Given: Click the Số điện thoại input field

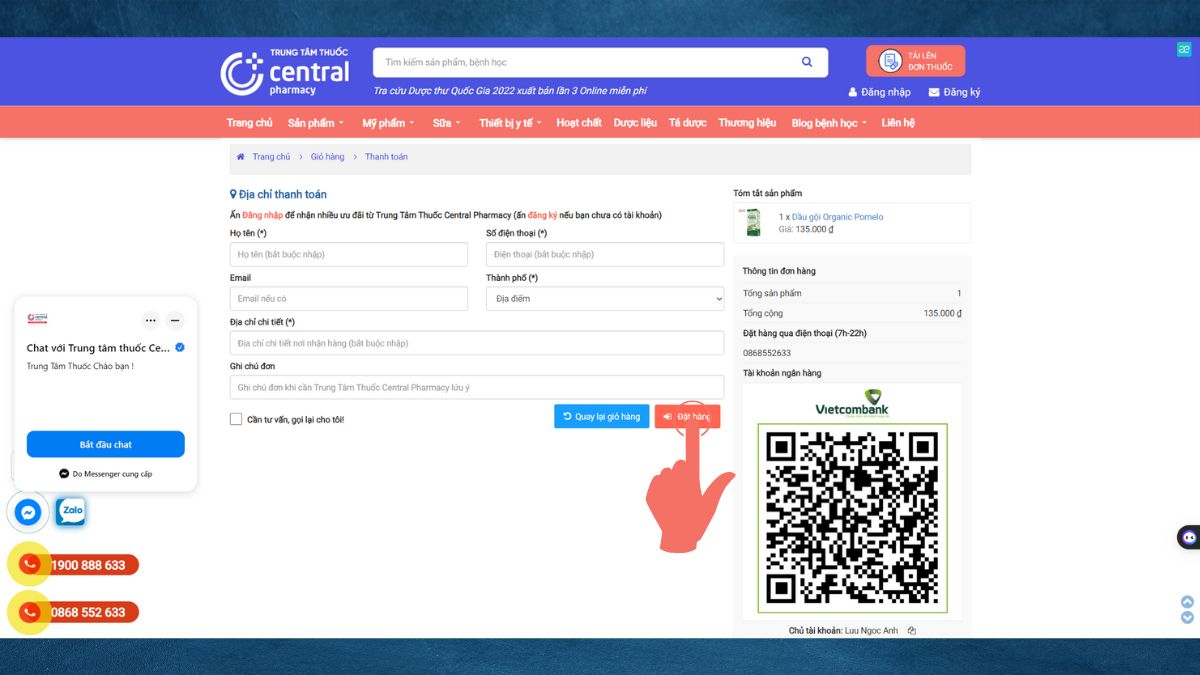Looking at the screenshot, I should [605, 254].
